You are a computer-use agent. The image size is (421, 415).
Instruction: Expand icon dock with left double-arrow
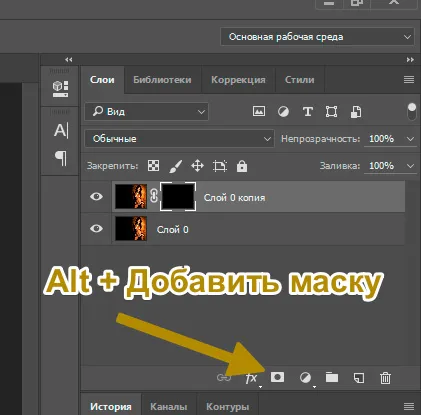click(69, 60)
